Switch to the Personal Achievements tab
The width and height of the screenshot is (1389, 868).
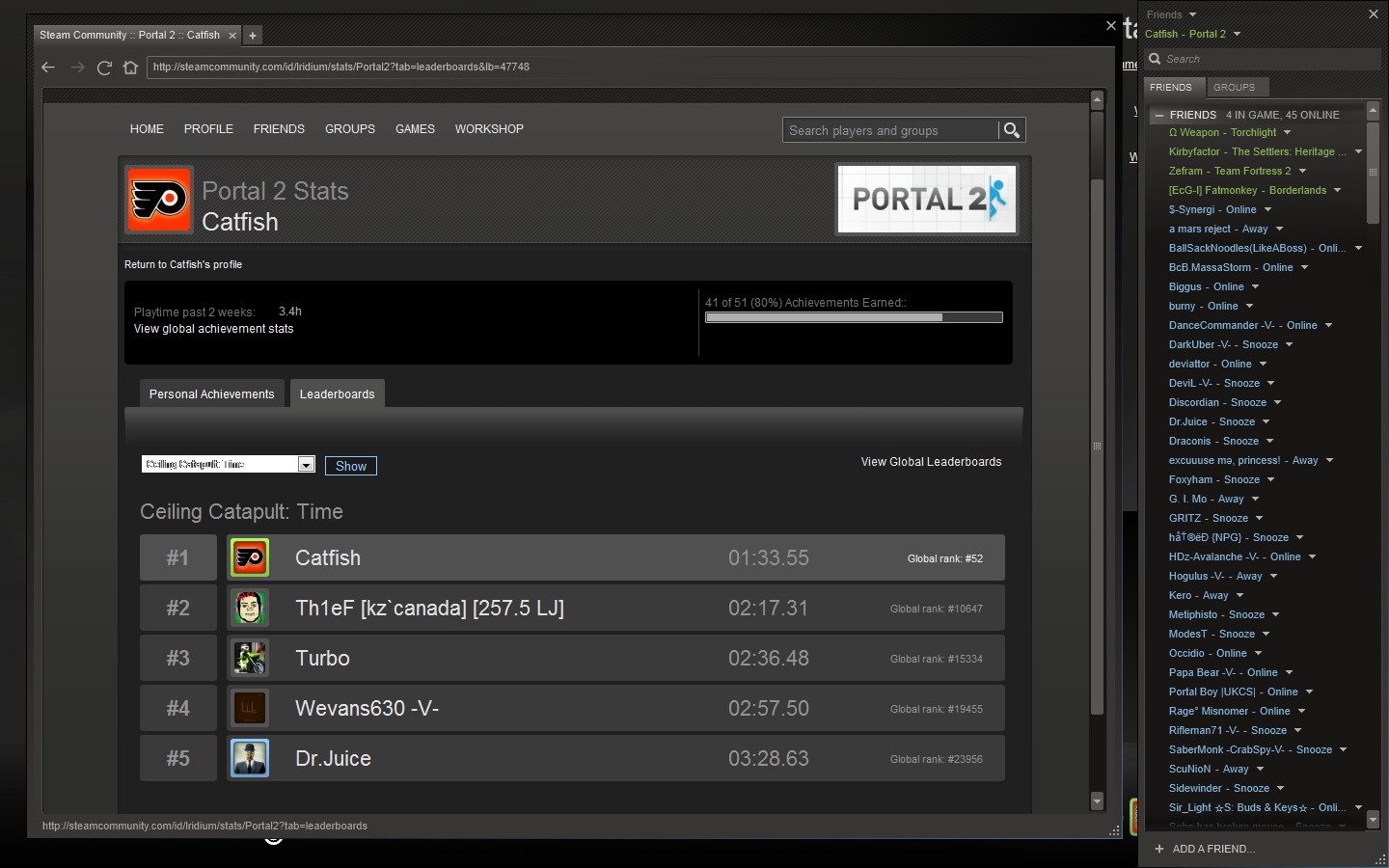(212, 393)
